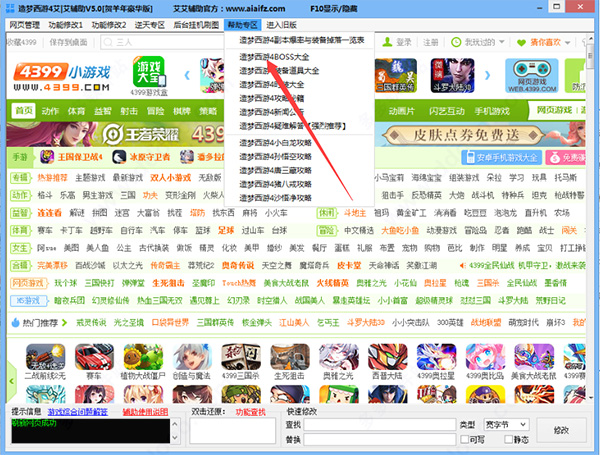This screenshot has width=600, height=455.
Task: Open the 二战前线2无 game icon
Action: point(45,357)
